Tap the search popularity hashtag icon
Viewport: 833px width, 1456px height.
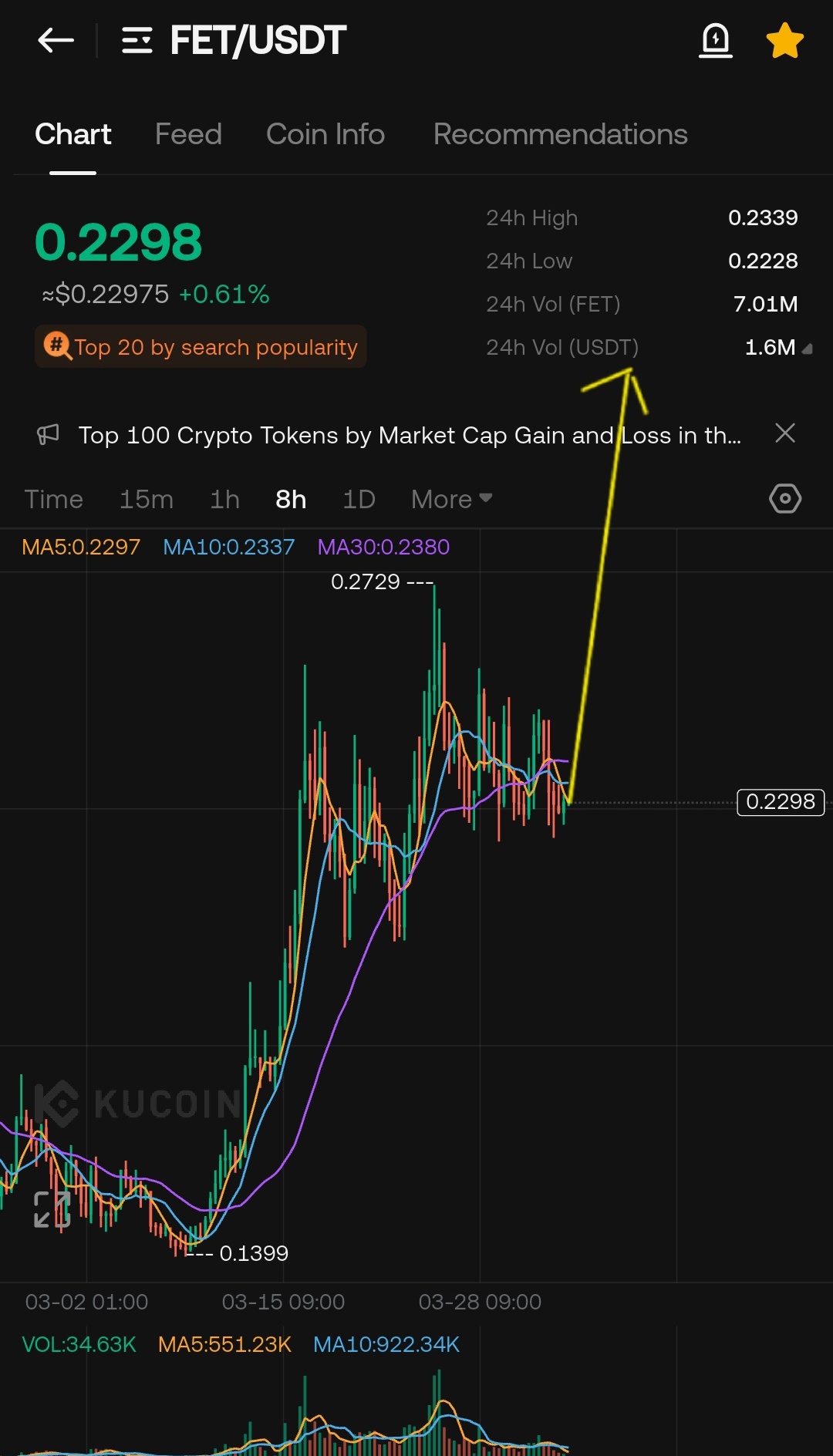tap(57, 345)
